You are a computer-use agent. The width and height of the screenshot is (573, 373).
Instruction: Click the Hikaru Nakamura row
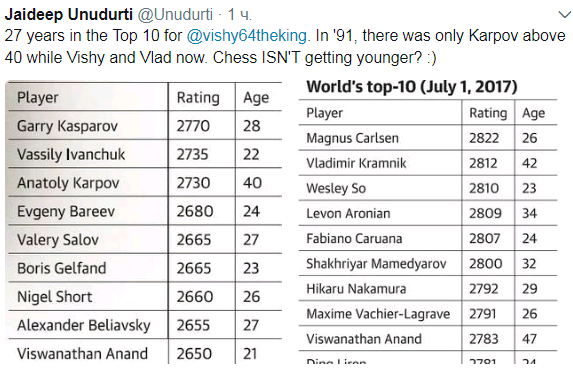(x=428, y=289)
